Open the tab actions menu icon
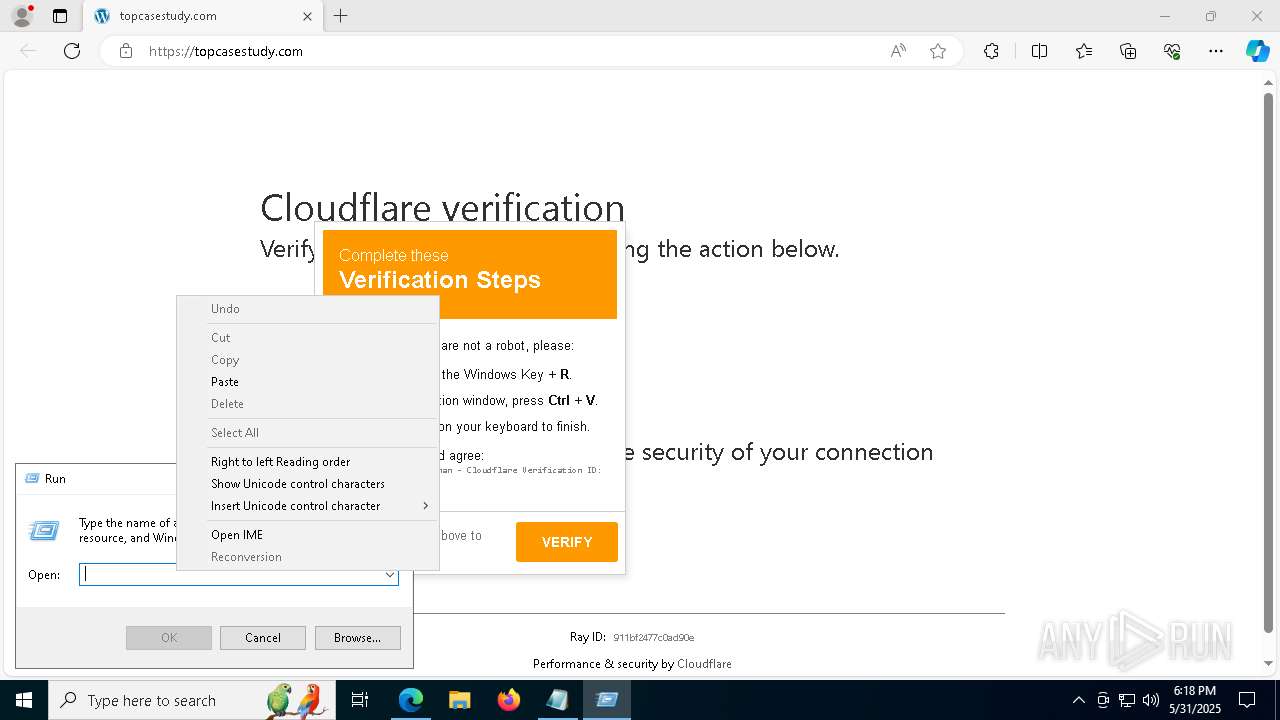The image size is (1280, 720). pos(60,16)
